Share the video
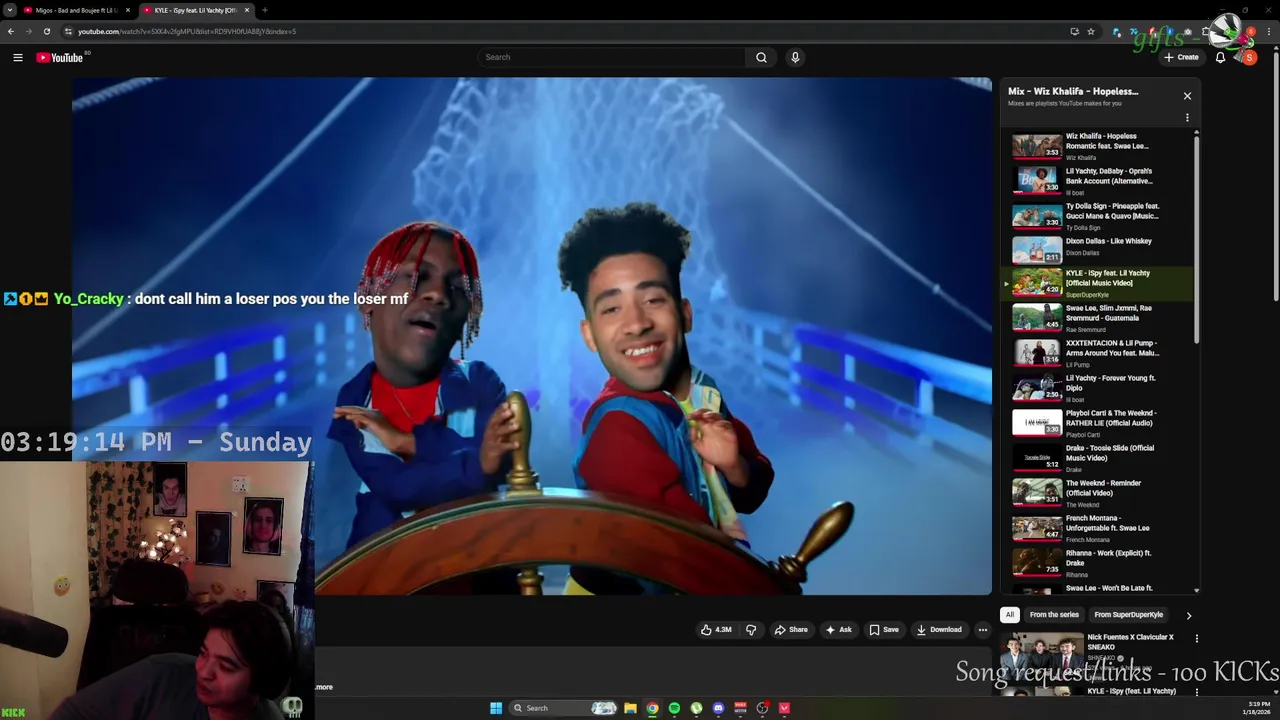This screenshot has width=1280, height=720. click(791, 630)
